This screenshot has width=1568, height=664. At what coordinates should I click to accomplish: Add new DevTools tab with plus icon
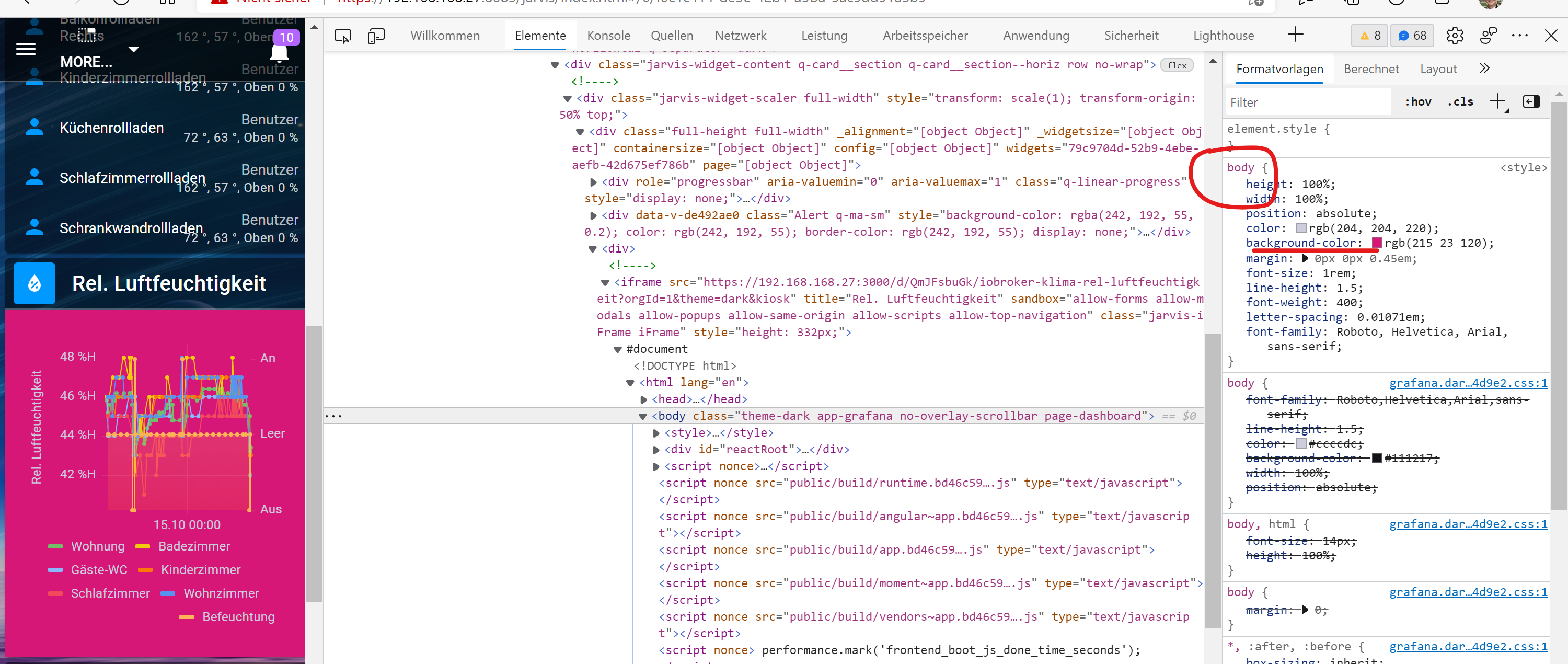1295,35
